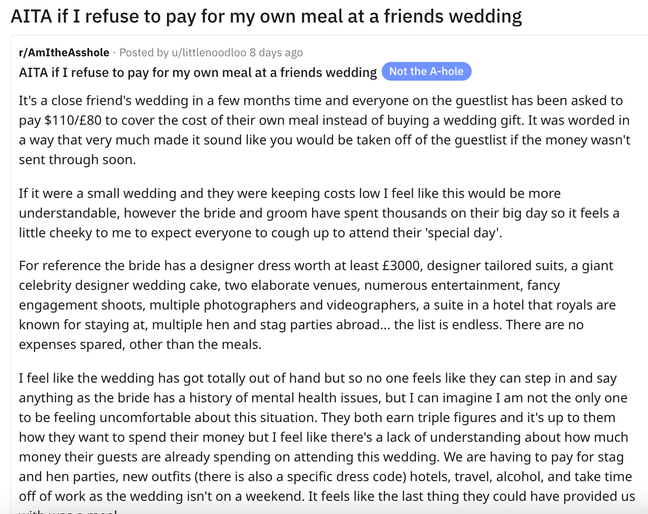This screenshot has width=648, height=514.
Task: Click the large page heading about friends wedding
Action: [x=266, y=17]
